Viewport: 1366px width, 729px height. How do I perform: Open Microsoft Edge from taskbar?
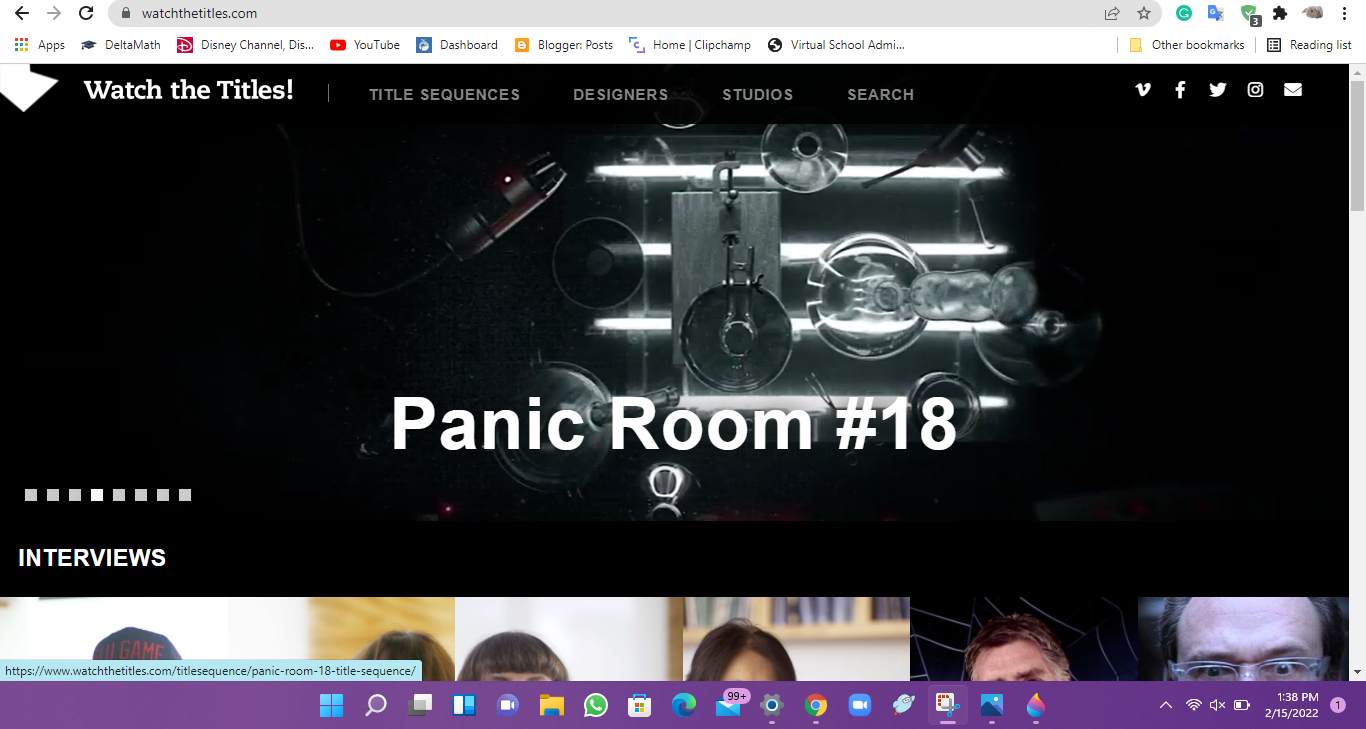click(x=684, y=705)
